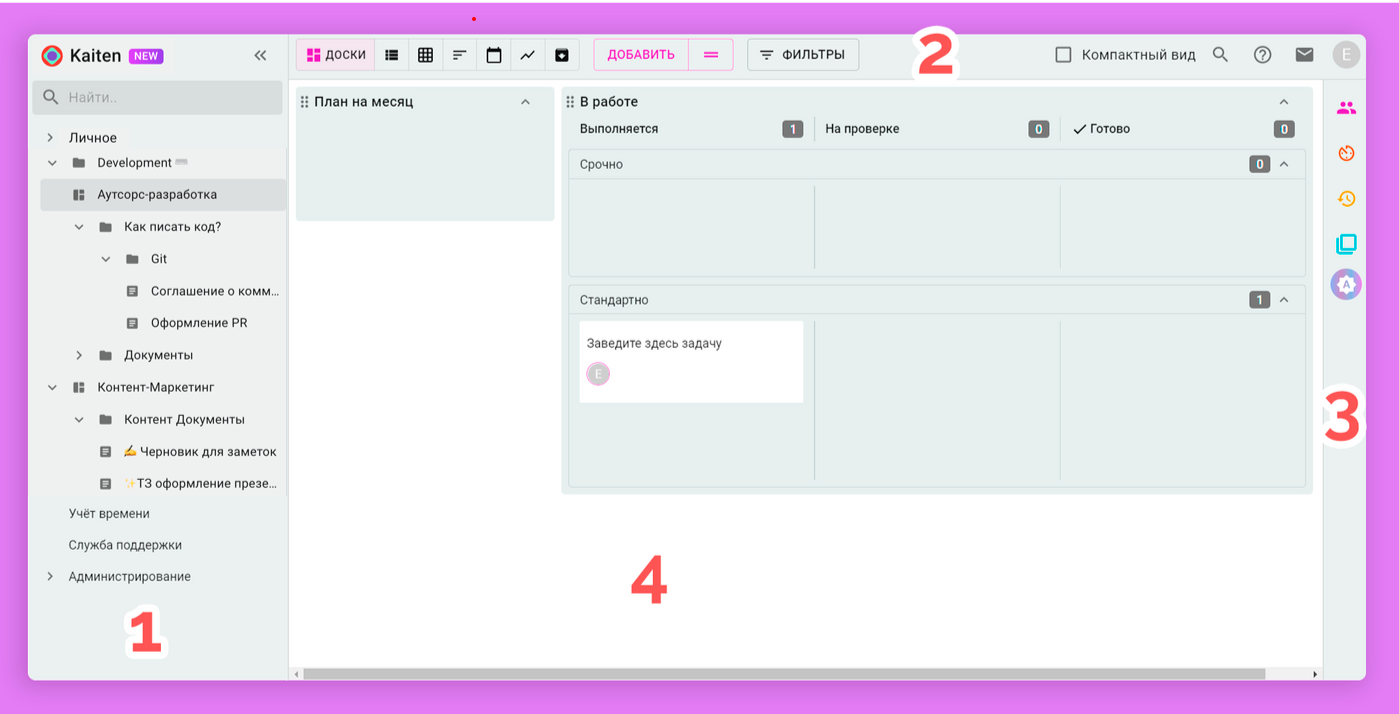Click the assignee avatar on the task card
This screenshot has width=1399, height=714.
(598, 374)
